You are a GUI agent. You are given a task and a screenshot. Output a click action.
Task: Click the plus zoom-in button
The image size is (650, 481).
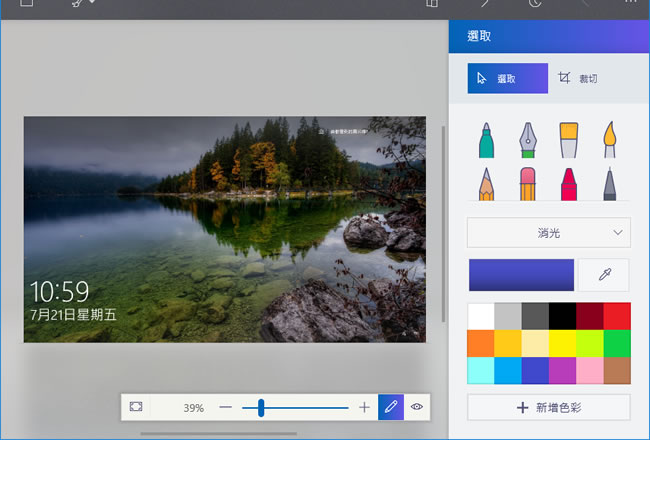click(364, 408)
